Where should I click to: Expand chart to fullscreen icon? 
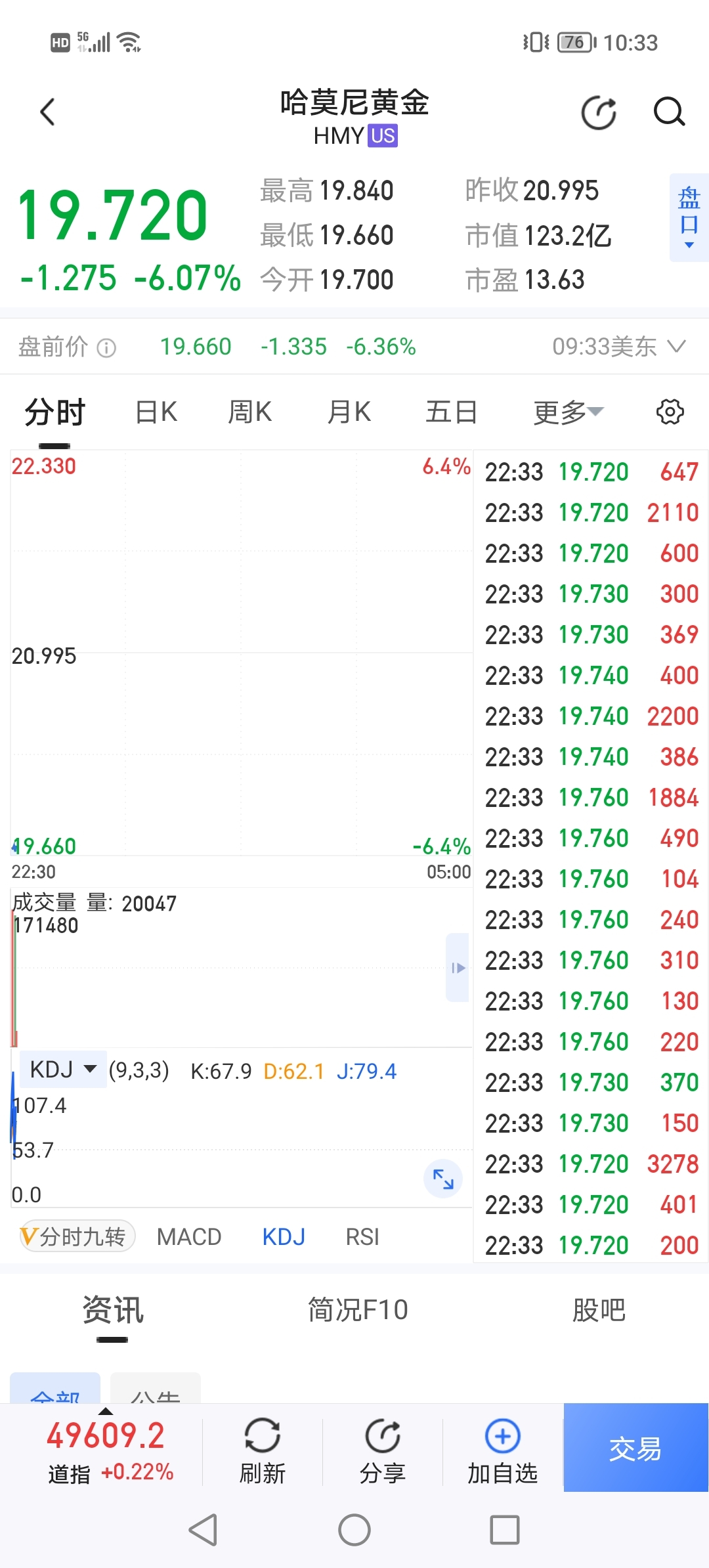(x=443, y=1179)
